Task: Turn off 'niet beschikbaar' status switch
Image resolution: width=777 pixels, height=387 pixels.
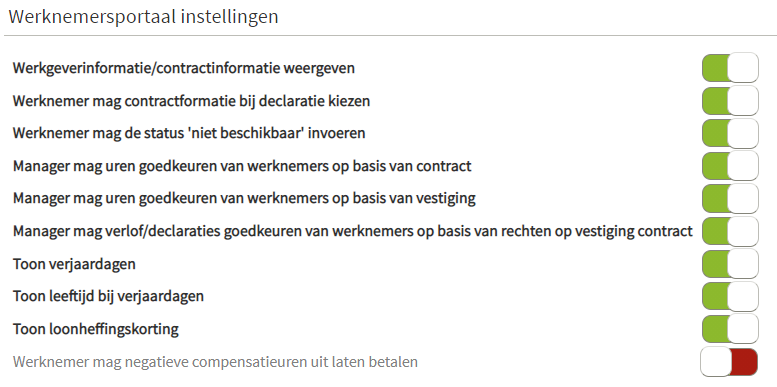Action: (x=730, y=133)
